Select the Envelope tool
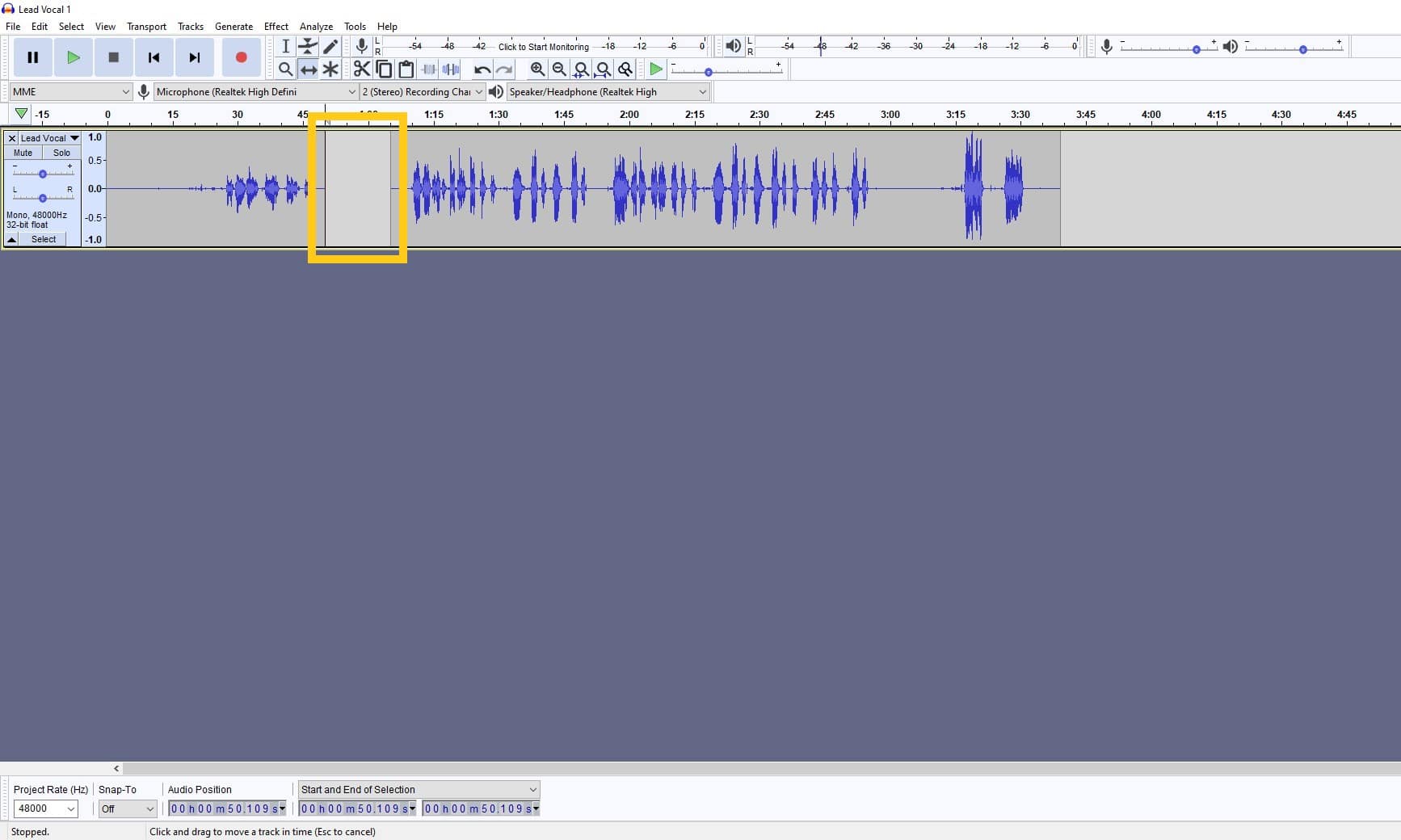 tap(308, 46)
